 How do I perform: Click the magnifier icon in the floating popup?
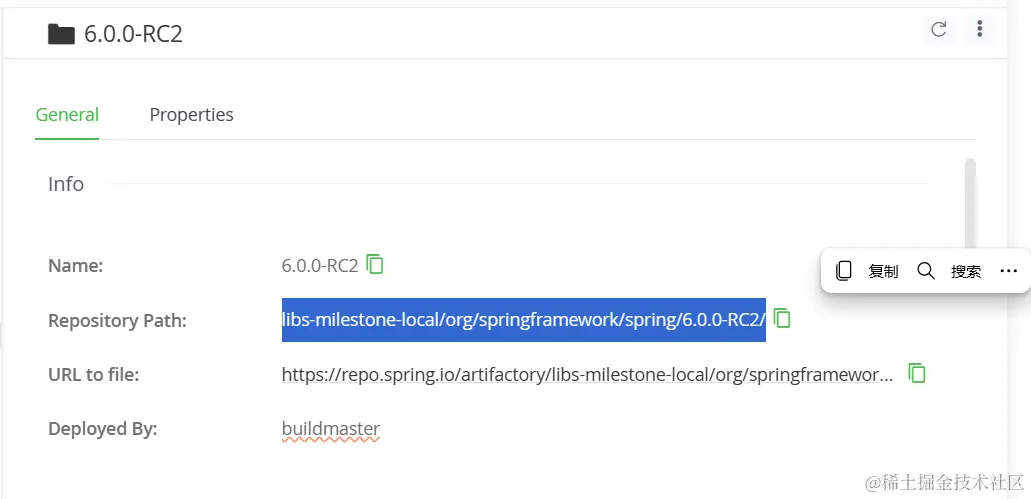[x=926, y=271]
